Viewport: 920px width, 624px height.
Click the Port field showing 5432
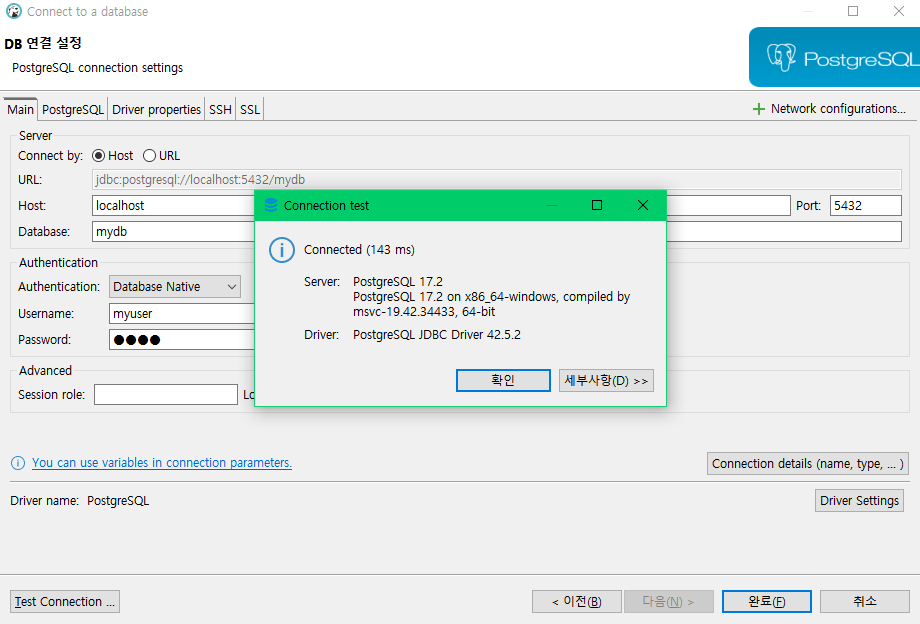[865, 205]
